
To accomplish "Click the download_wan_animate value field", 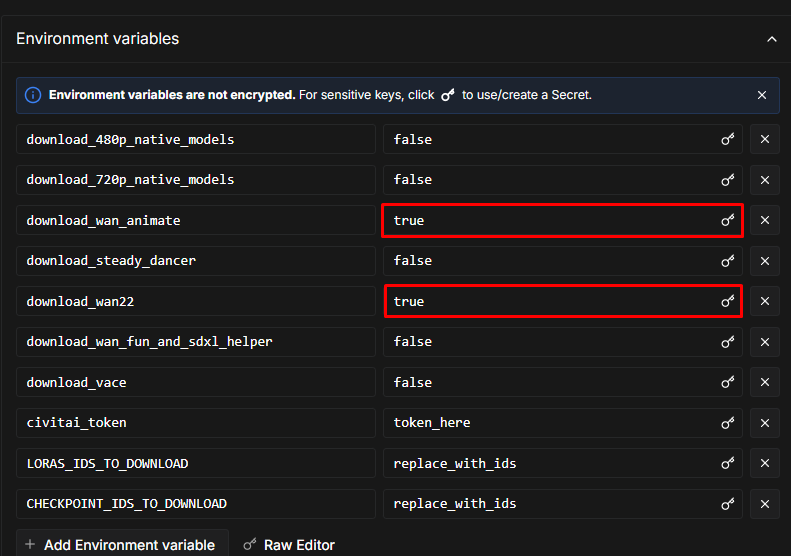I will (x=550, y=220).
